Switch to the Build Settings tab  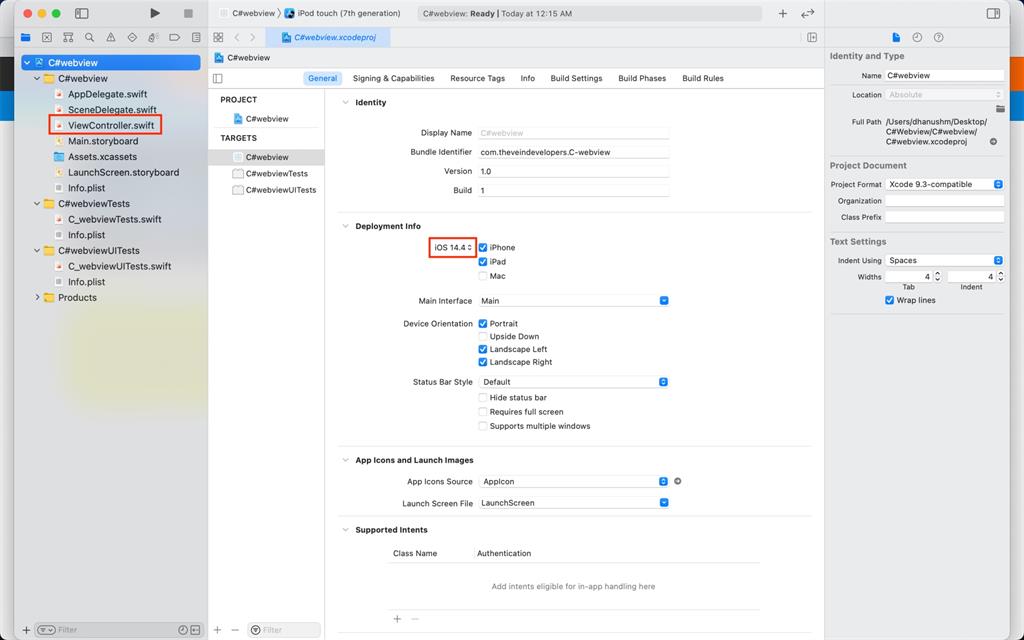click(x=576, y=78)
